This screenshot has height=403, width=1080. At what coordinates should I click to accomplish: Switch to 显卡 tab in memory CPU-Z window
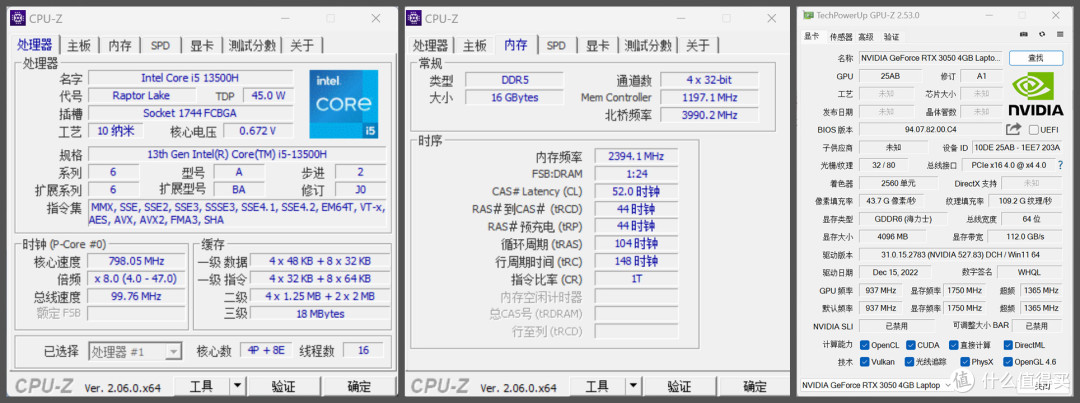coord(597,45)
